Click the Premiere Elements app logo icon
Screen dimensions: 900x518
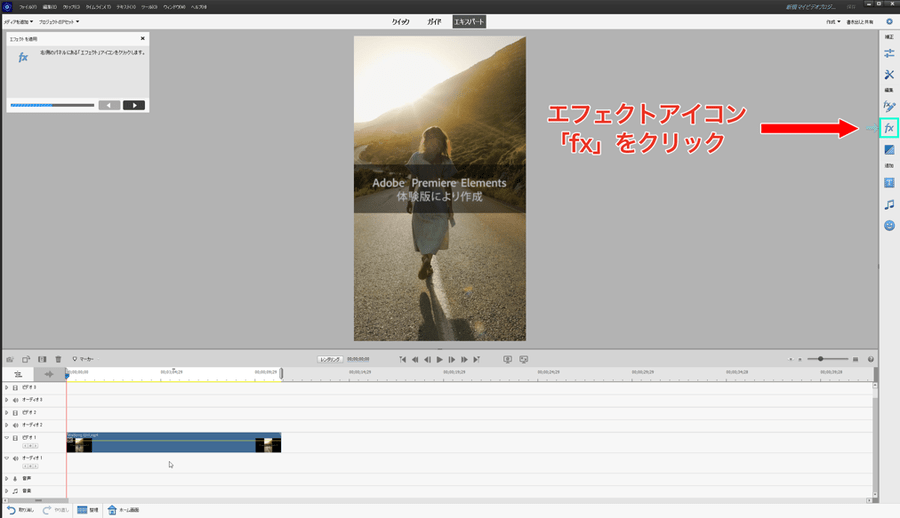click(x=7, y=7)
